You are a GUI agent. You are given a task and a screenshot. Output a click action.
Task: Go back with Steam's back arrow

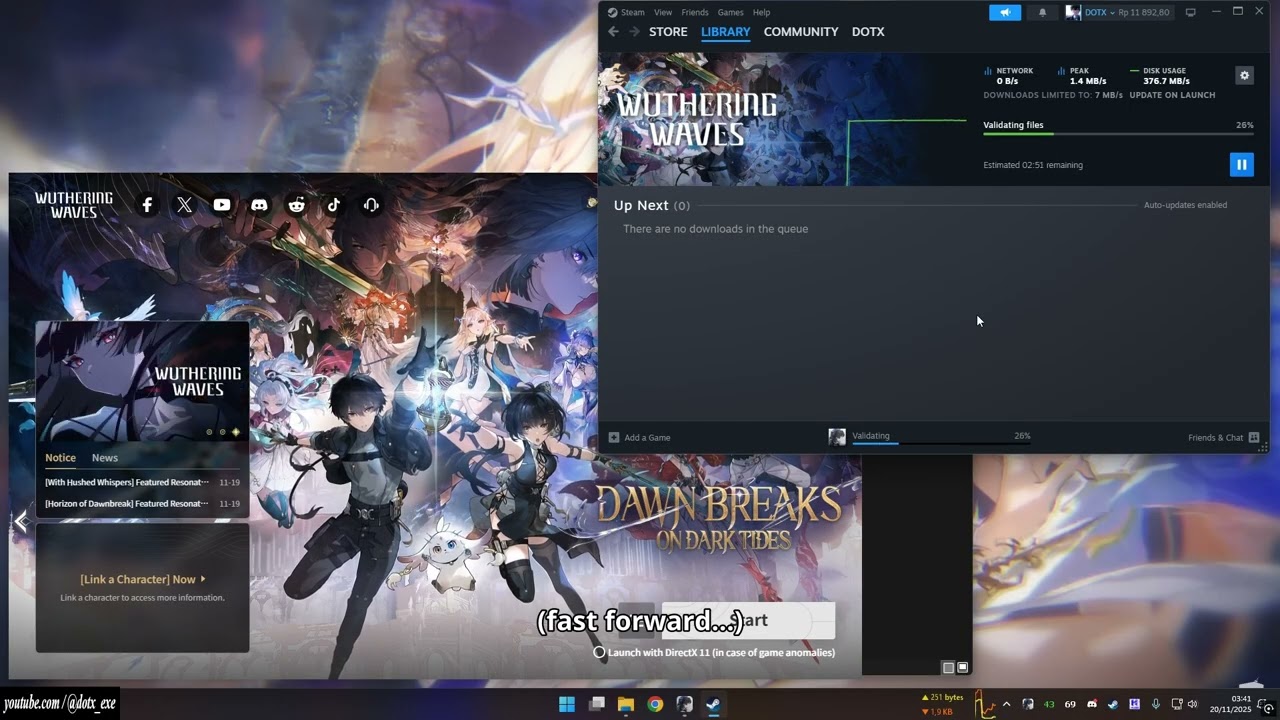[614, 32]
